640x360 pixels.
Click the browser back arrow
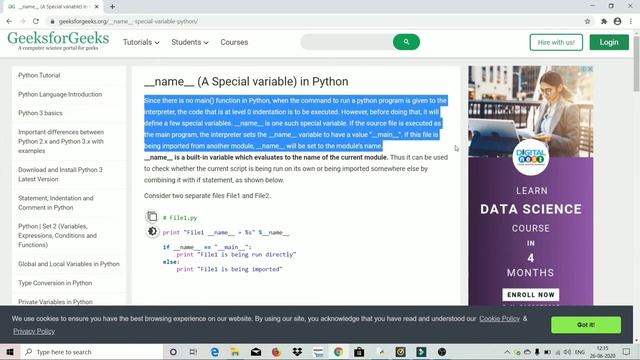coord(9,21)
